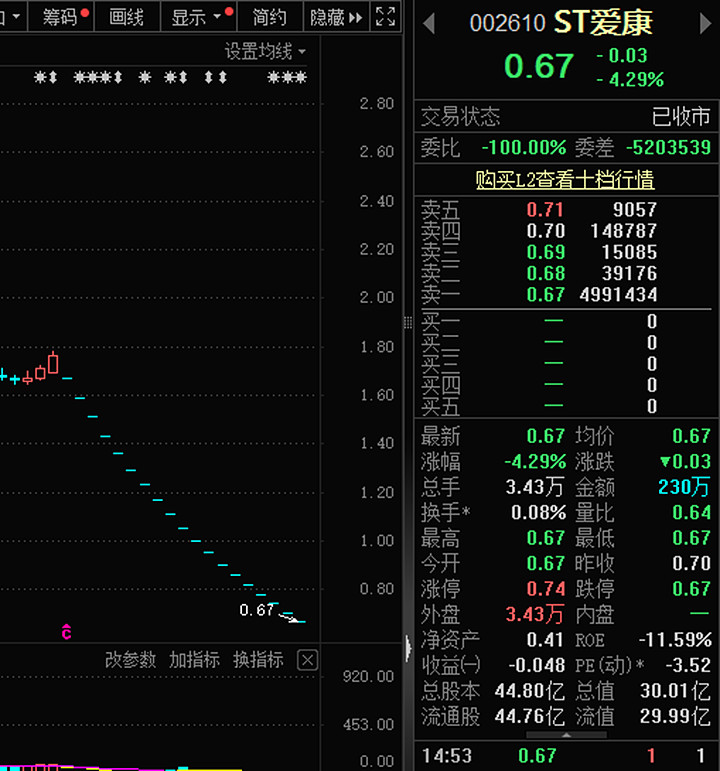Click the PE(动) -3.52 value
The height and width of the screenshot is (771, 720).
[688, 665]
